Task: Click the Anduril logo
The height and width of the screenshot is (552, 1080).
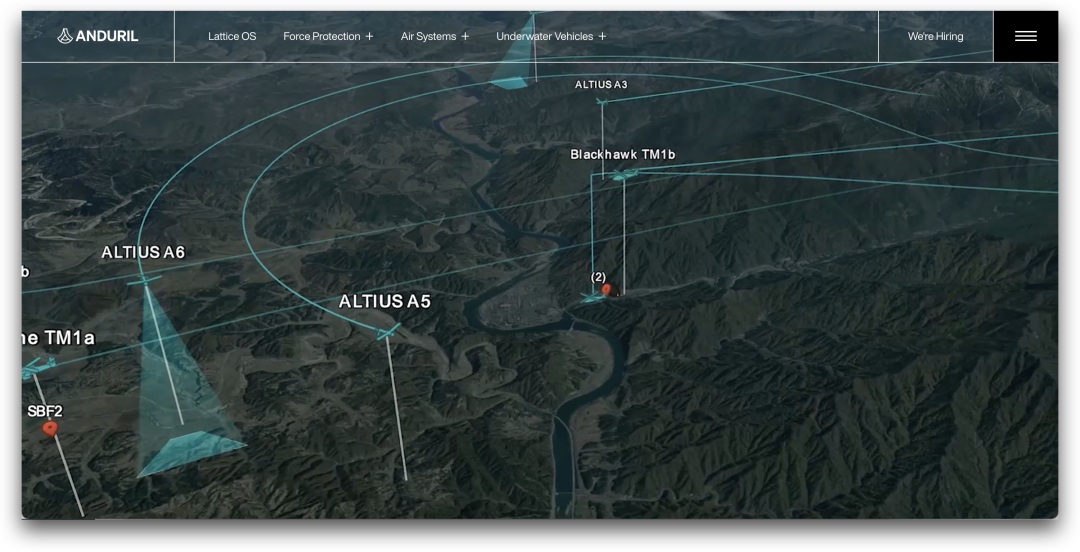Action: coord(98,36)
